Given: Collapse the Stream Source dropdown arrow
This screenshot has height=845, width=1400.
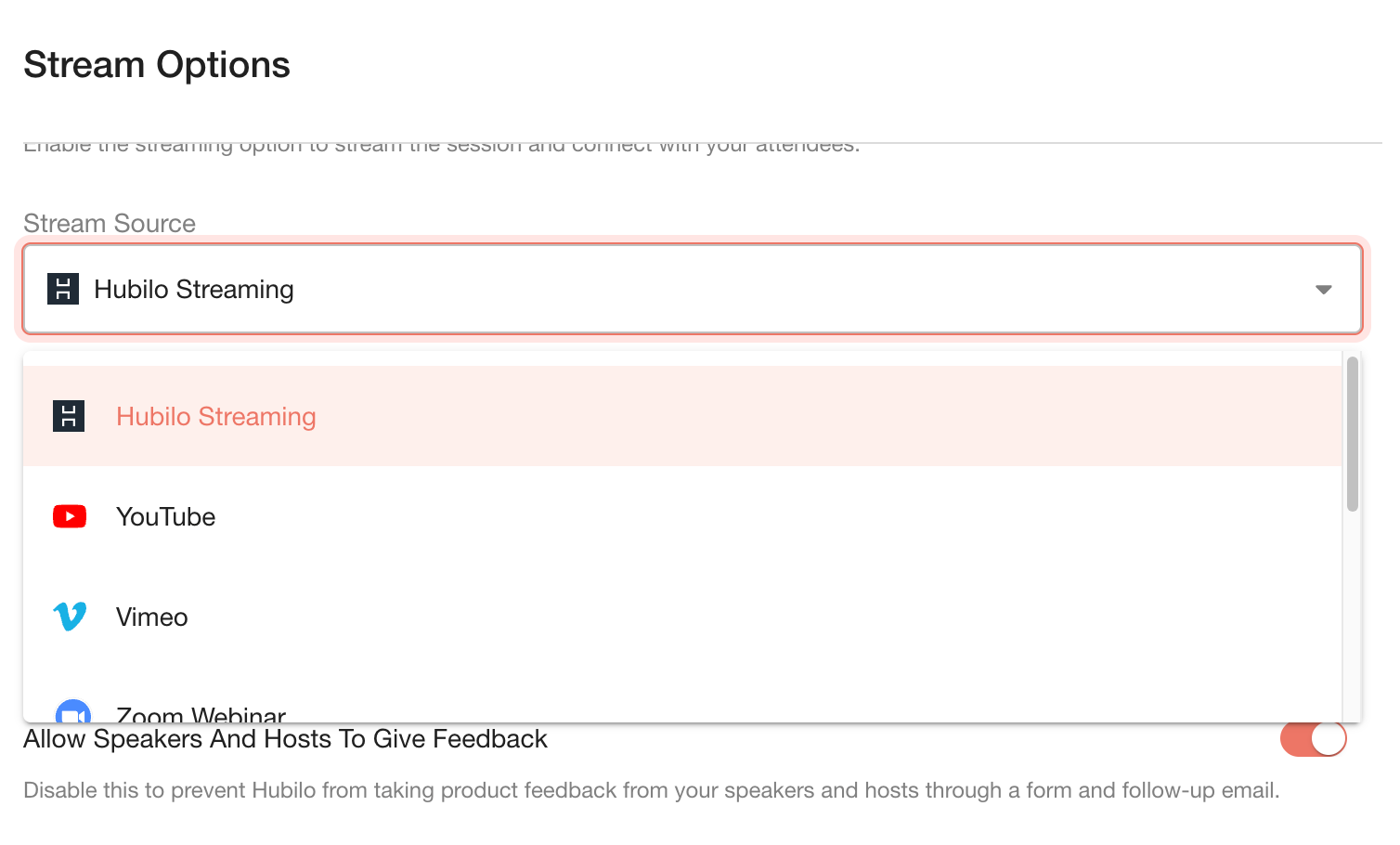Looking at the screenshot, I should tap(1323, 290).
